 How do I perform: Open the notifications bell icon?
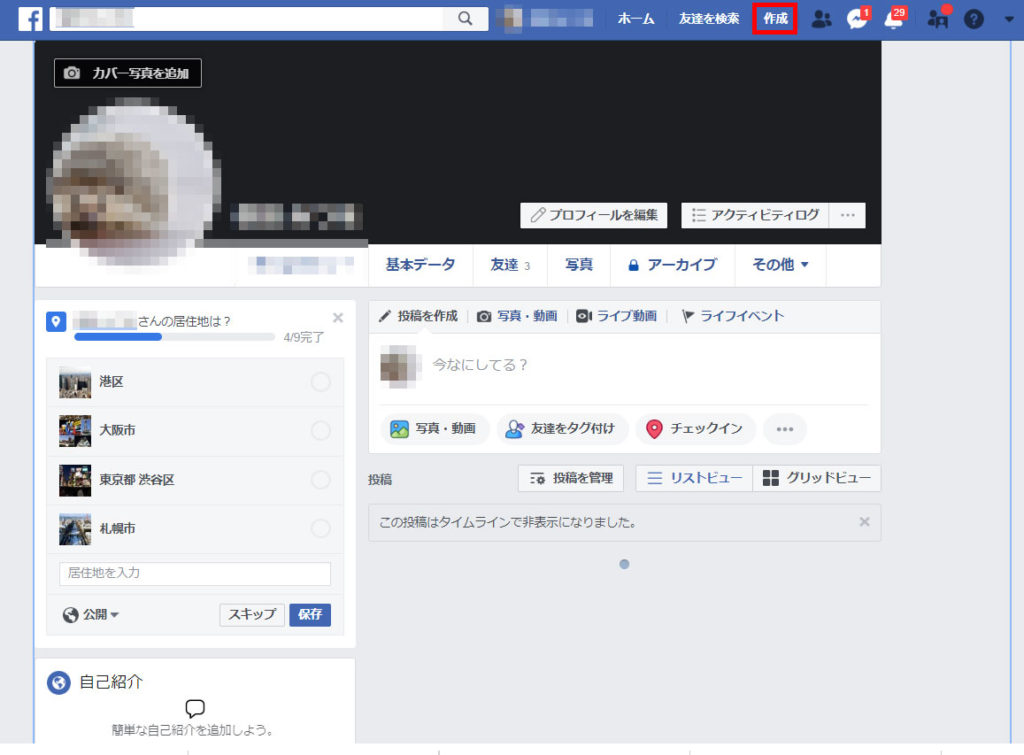pyautogui.click(x=894, y=19)
